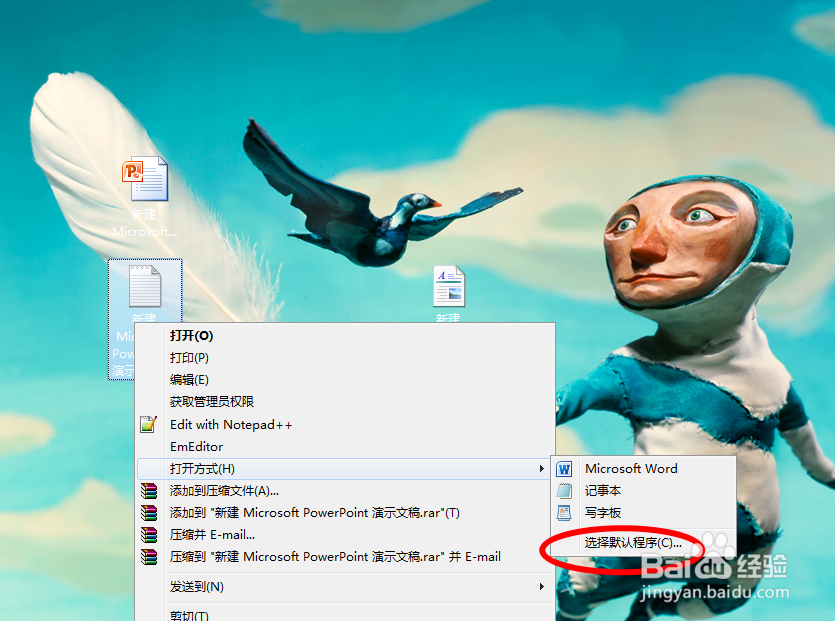This screenshot has width=835, height=621.
Task: Click the 记事本 notepad icon in submenu
Action: (x=564, y=491)
